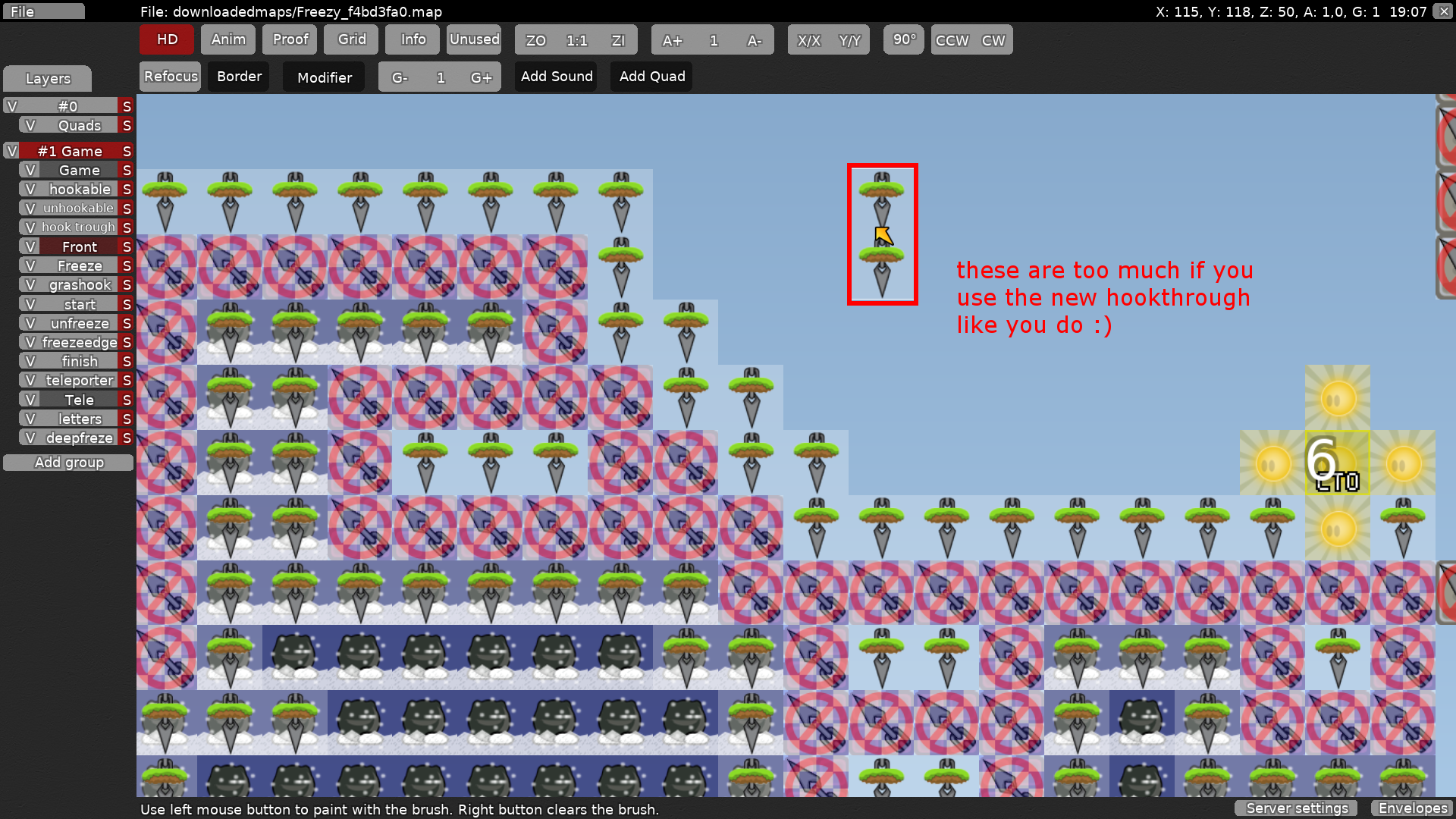Increase grid size with G+
1456x819 pixels.
pos(481,77)
